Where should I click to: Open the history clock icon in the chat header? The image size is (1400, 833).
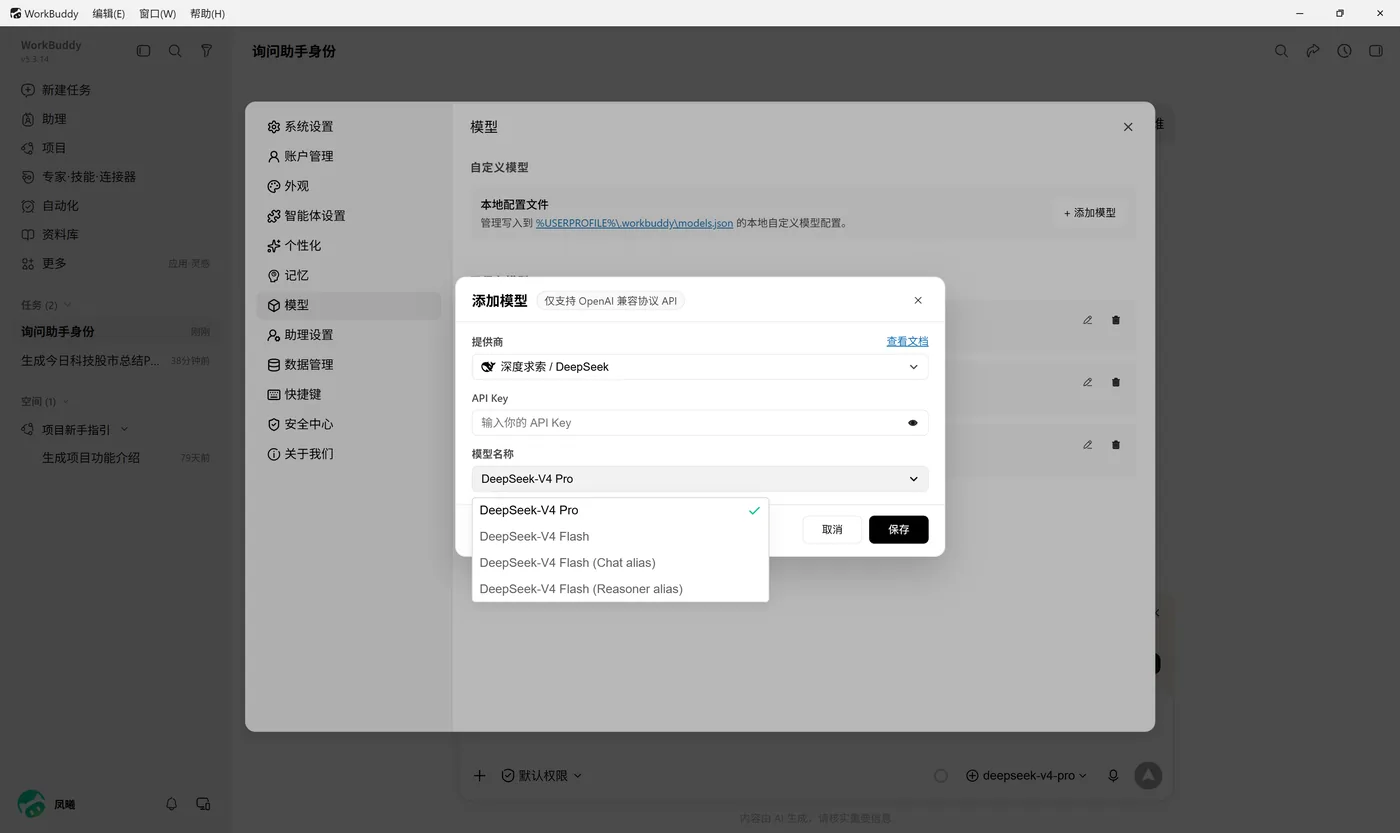(1345, 51)
